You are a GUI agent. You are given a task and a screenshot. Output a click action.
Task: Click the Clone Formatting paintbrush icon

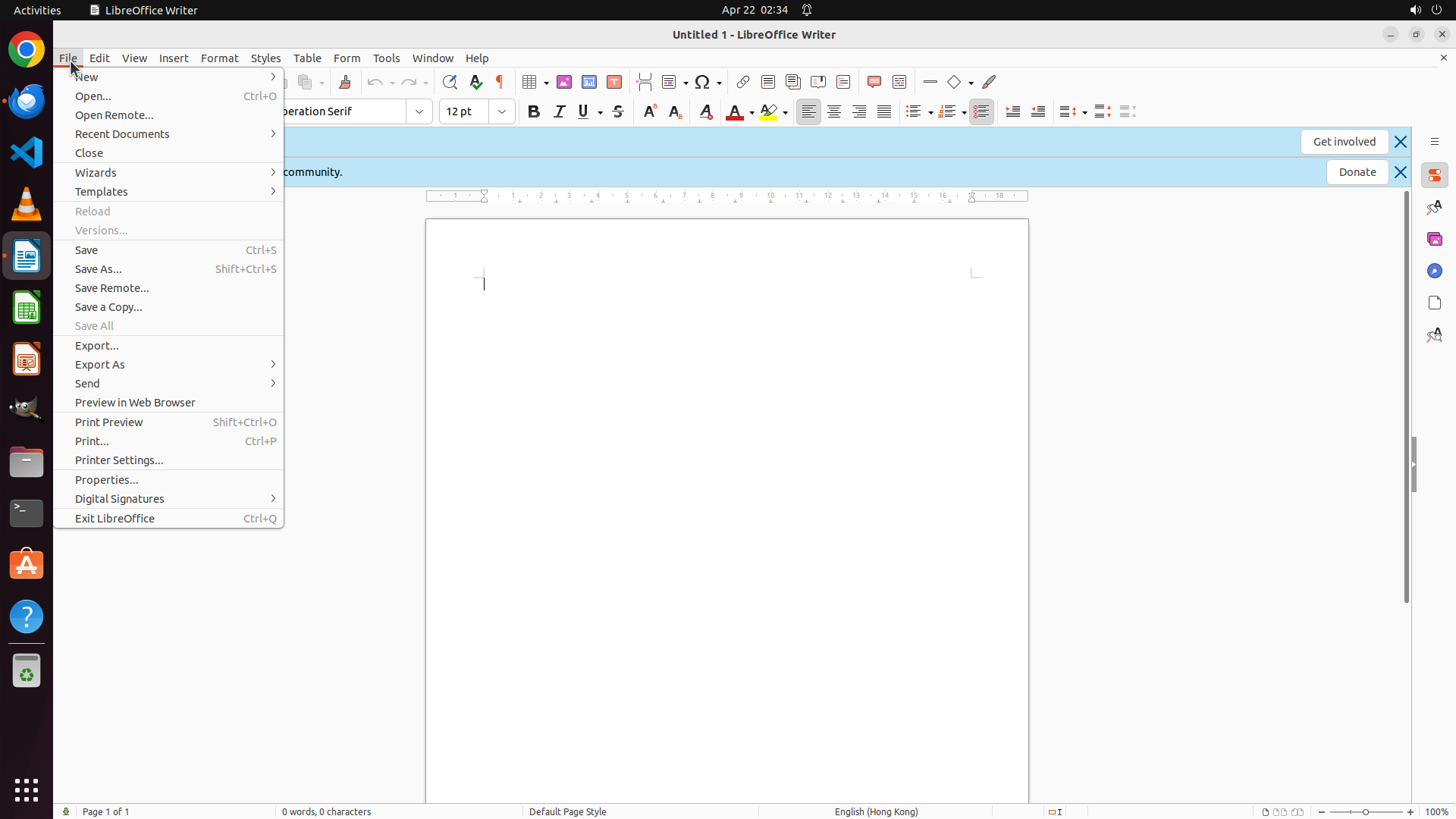coord(345,82)
